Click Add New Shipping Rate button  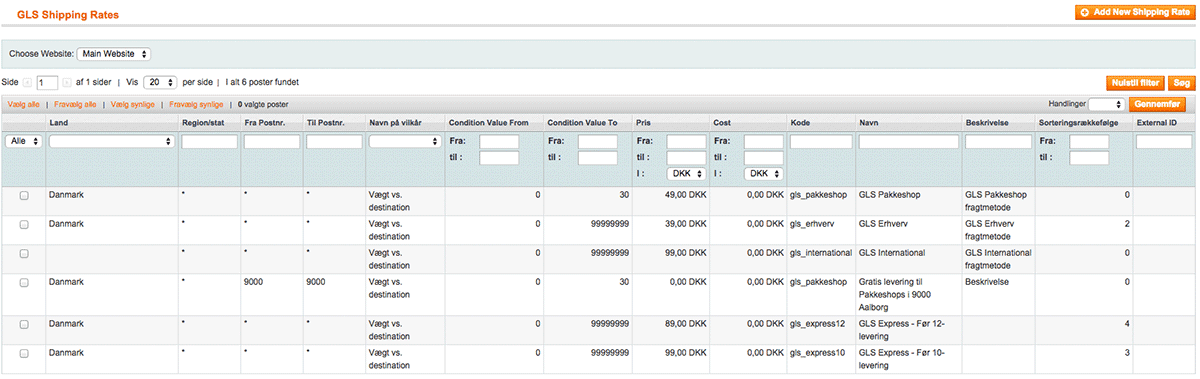pos(1134,12)
